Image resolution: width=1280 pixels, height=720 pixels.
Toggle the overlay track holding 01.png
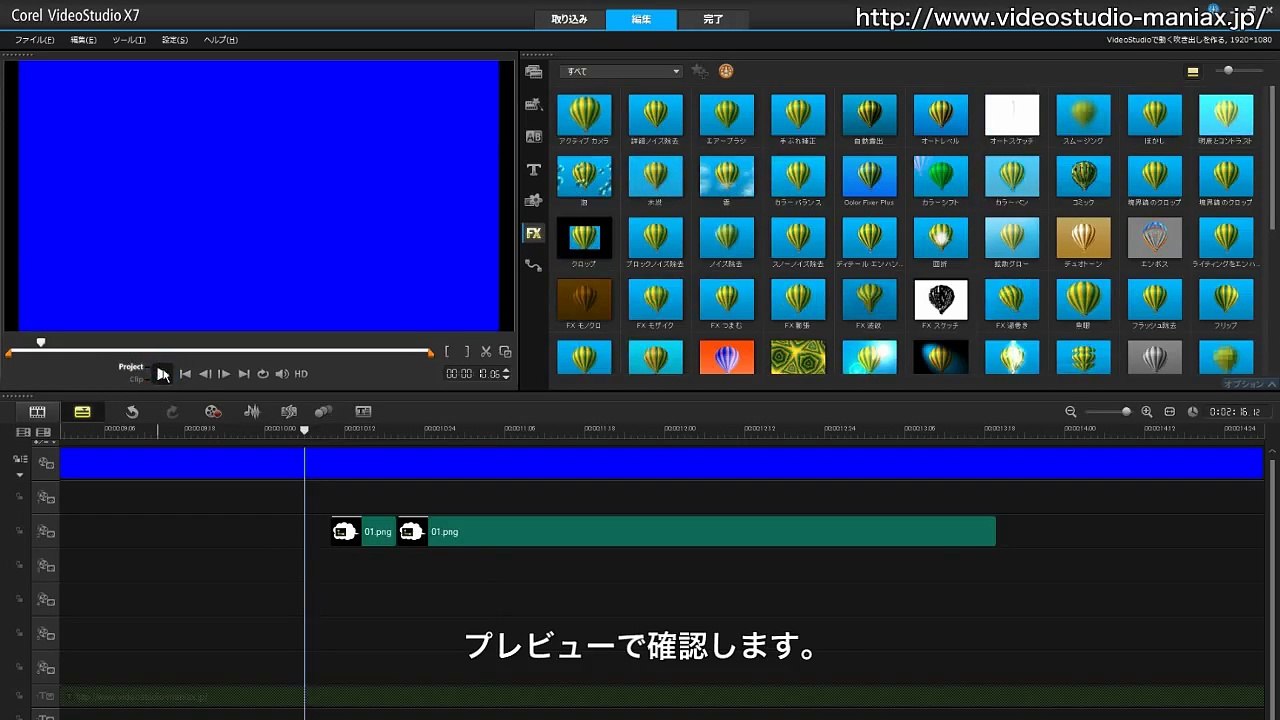click(46, 532)
